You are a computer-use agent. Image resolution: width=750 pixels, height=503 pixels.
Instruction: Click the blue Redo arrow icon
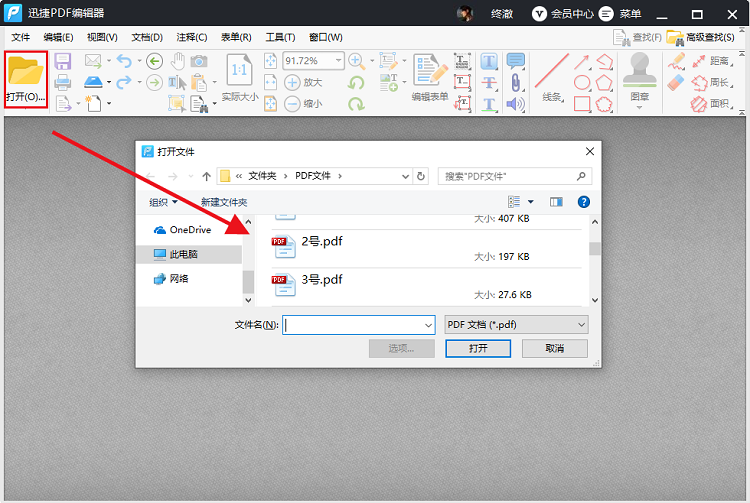[124, 82]
